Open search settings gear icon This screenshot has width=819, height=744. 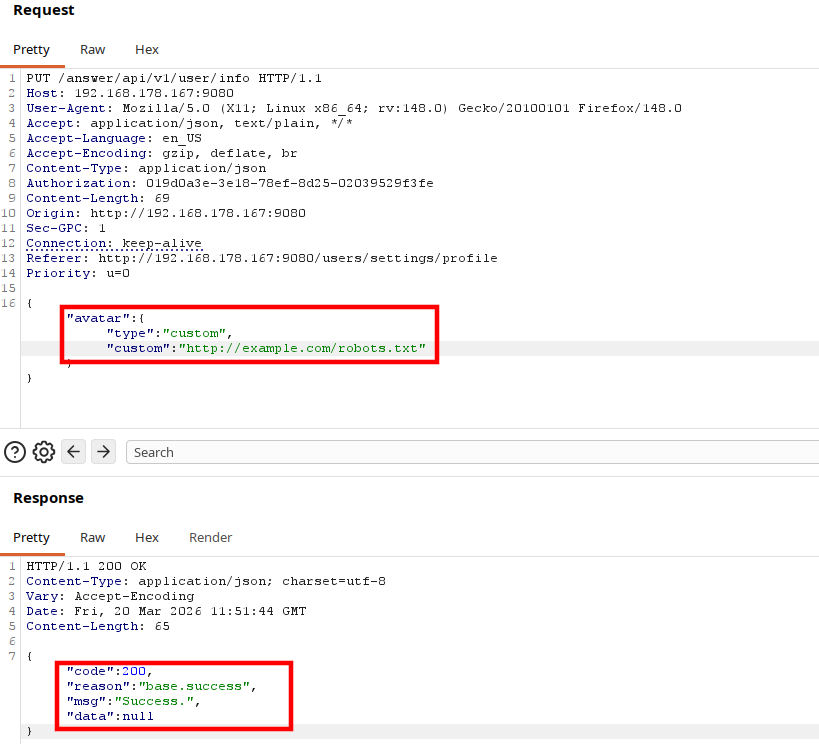pos(44,452)
